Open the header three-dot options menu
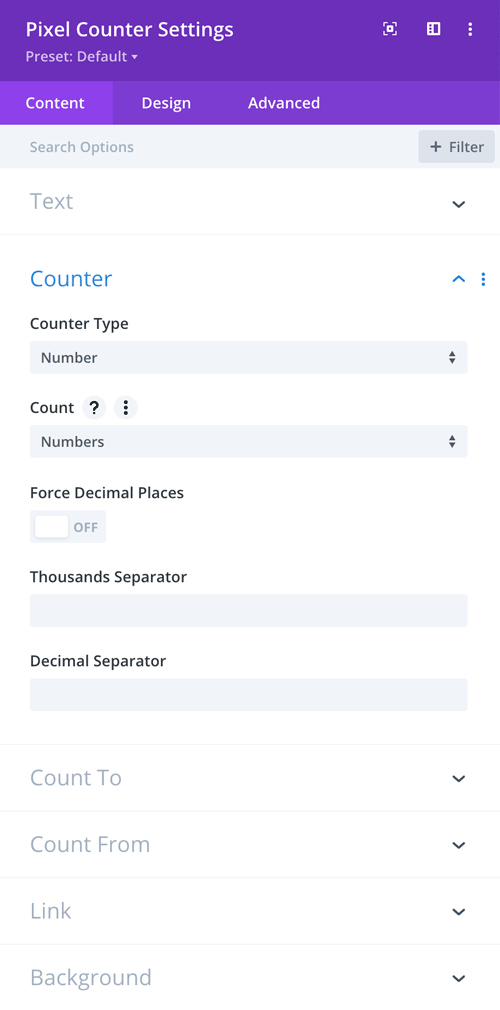The width and height of the screenshot is (500, 1010). pyautogui.click(x=470, y=29)
